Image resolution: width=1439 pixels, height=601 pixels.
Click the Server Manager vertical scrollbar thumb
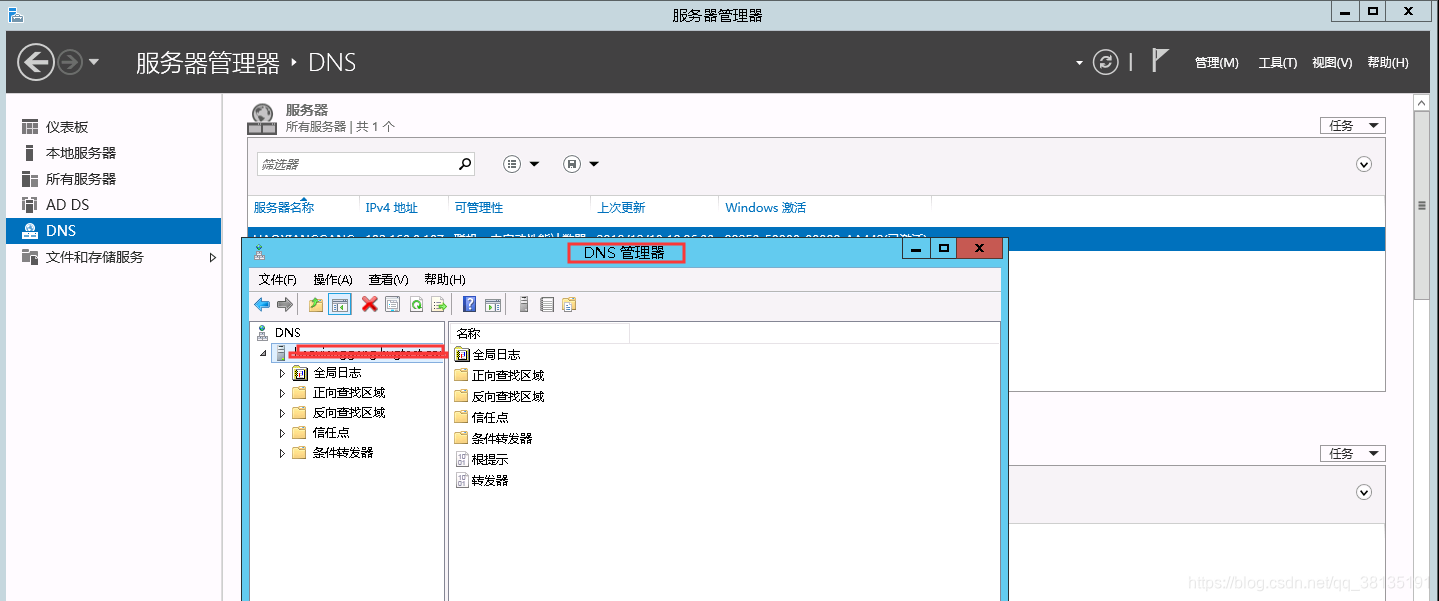point(1424,205)
